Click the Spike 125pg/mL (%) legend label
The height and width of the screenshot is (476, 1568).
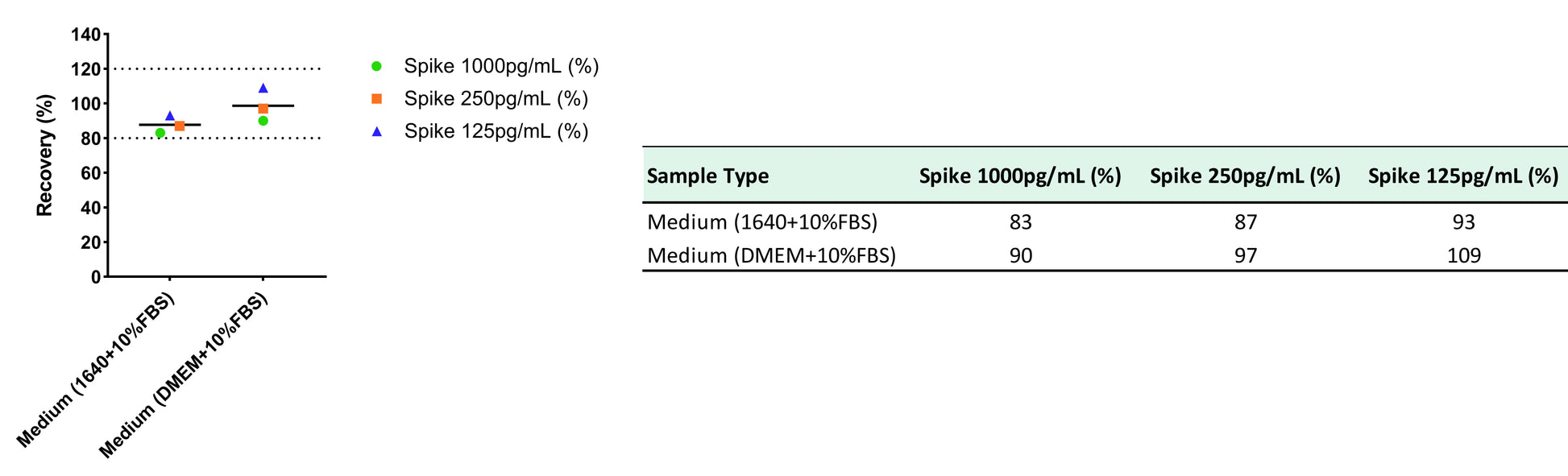(x=496, y=130)
